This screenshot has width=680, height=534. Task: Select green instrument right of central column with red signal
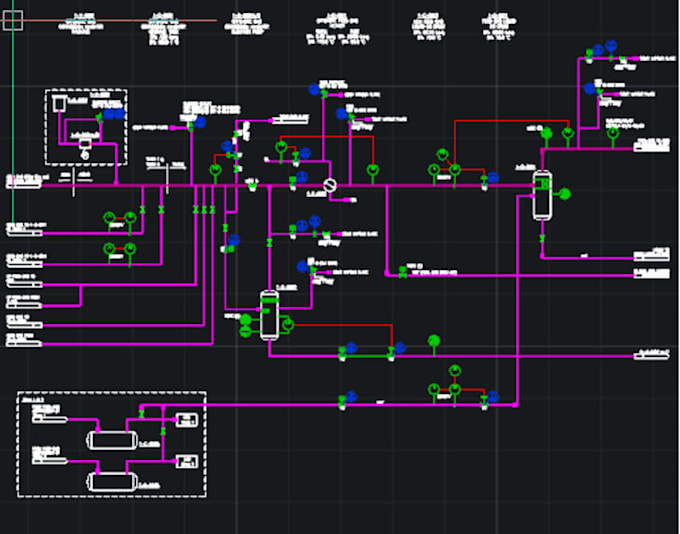288,324
